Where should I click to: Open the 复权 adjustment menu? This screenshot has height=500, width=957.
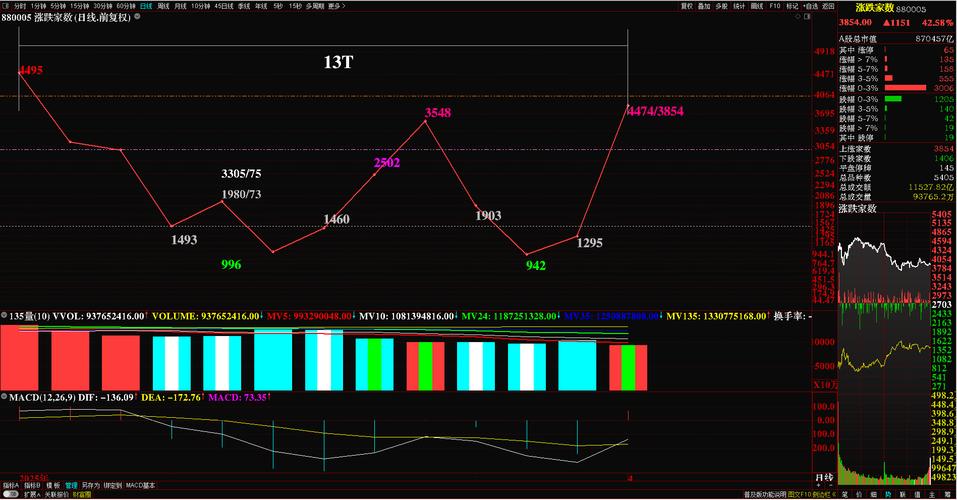(687, 6)
